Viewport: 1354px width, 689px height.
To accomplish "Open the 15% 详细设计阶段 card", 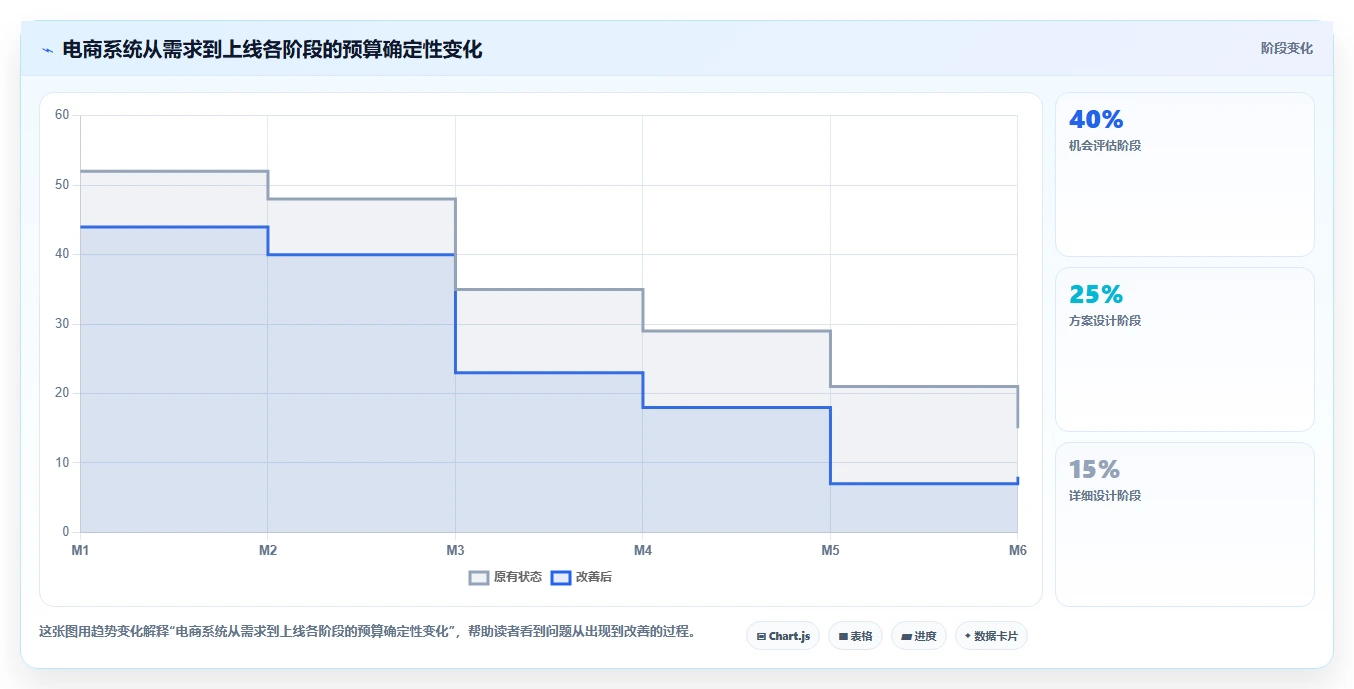I will (1184, 525).
